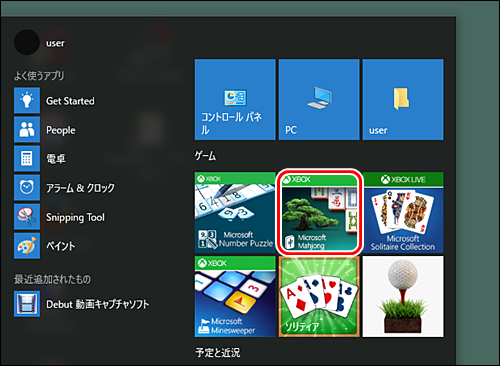This screenshot has height=366, width=500.
Task: Click the よく使うアプリ section heading
Action: coord(39,76)
